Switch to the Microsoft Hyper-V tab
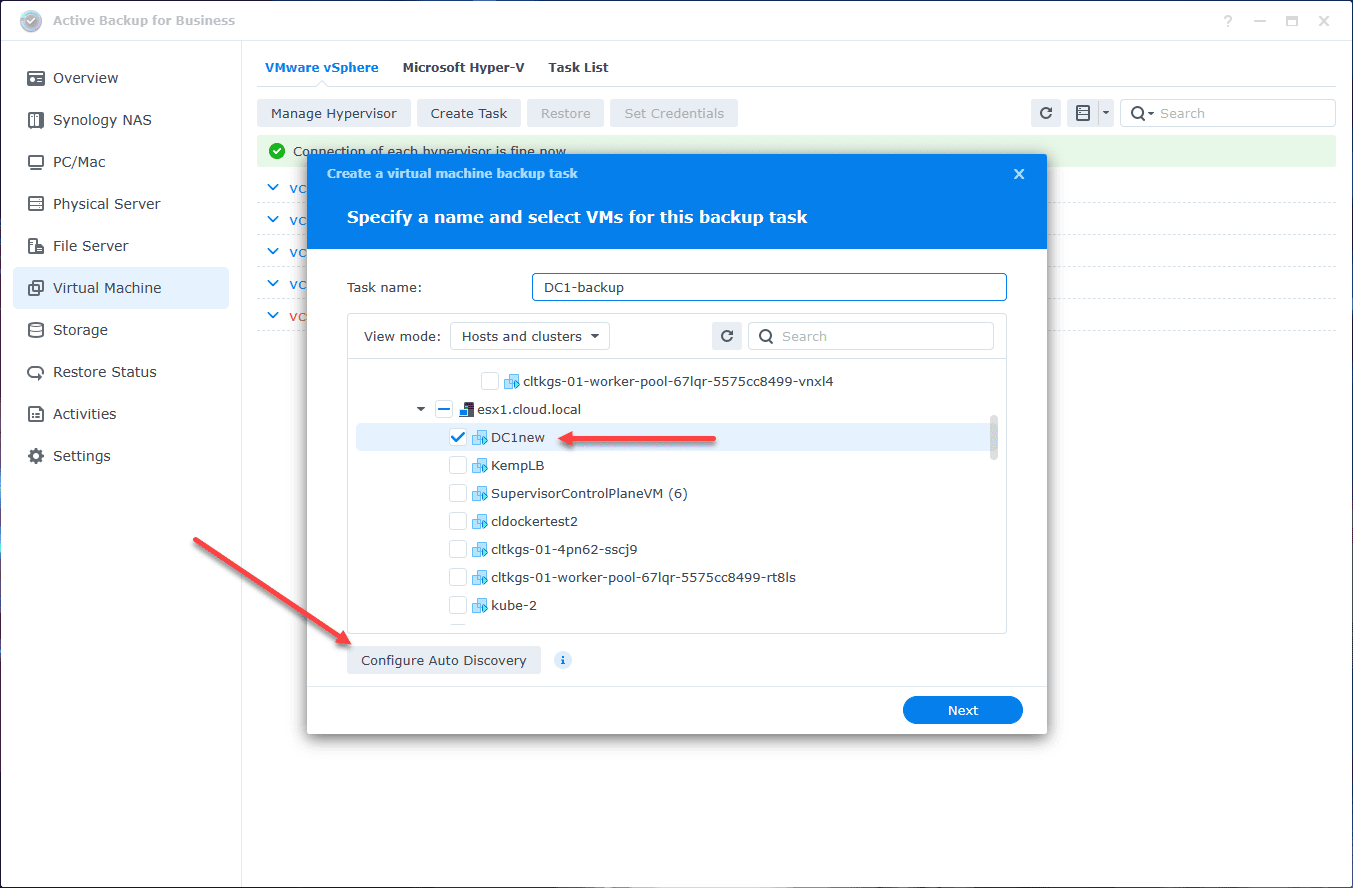The width and height of the screenshot is (1353, 888). (x=463, y=67)
